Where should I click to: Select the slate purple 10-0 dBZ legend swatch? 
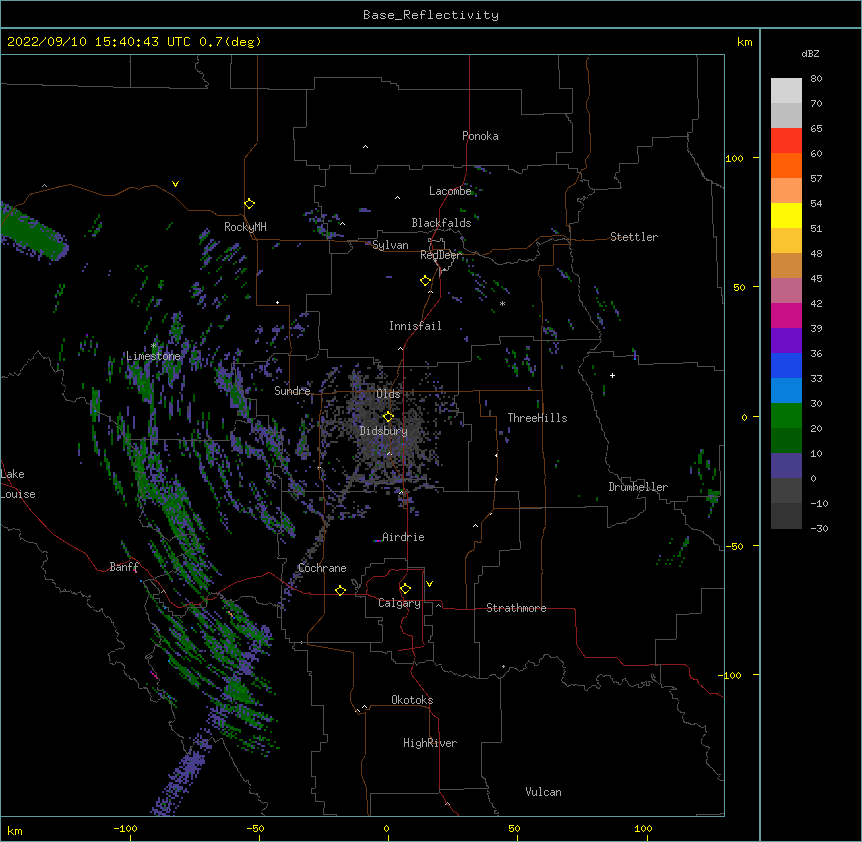786,466
